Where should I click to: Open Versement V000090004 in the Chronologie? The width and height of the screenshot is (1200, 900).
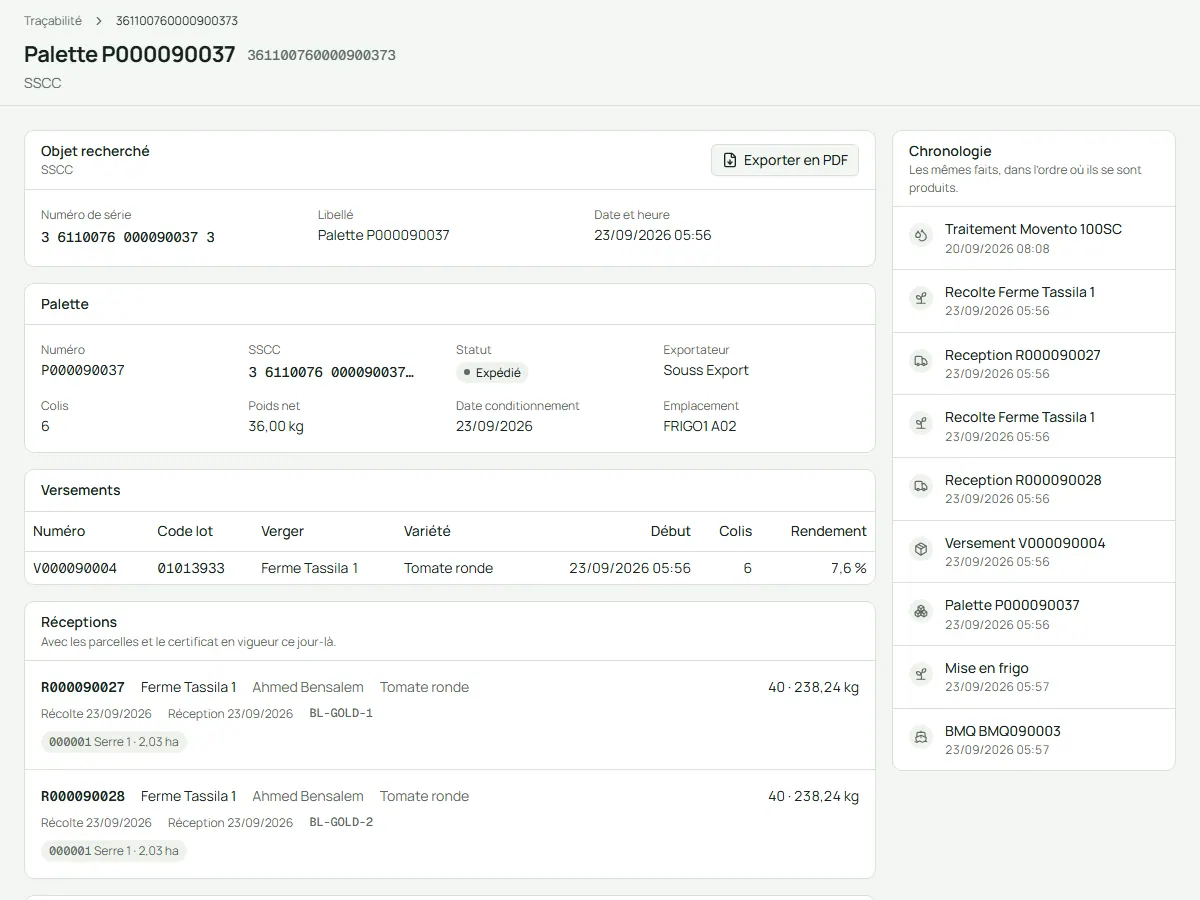pos(1034,552)
